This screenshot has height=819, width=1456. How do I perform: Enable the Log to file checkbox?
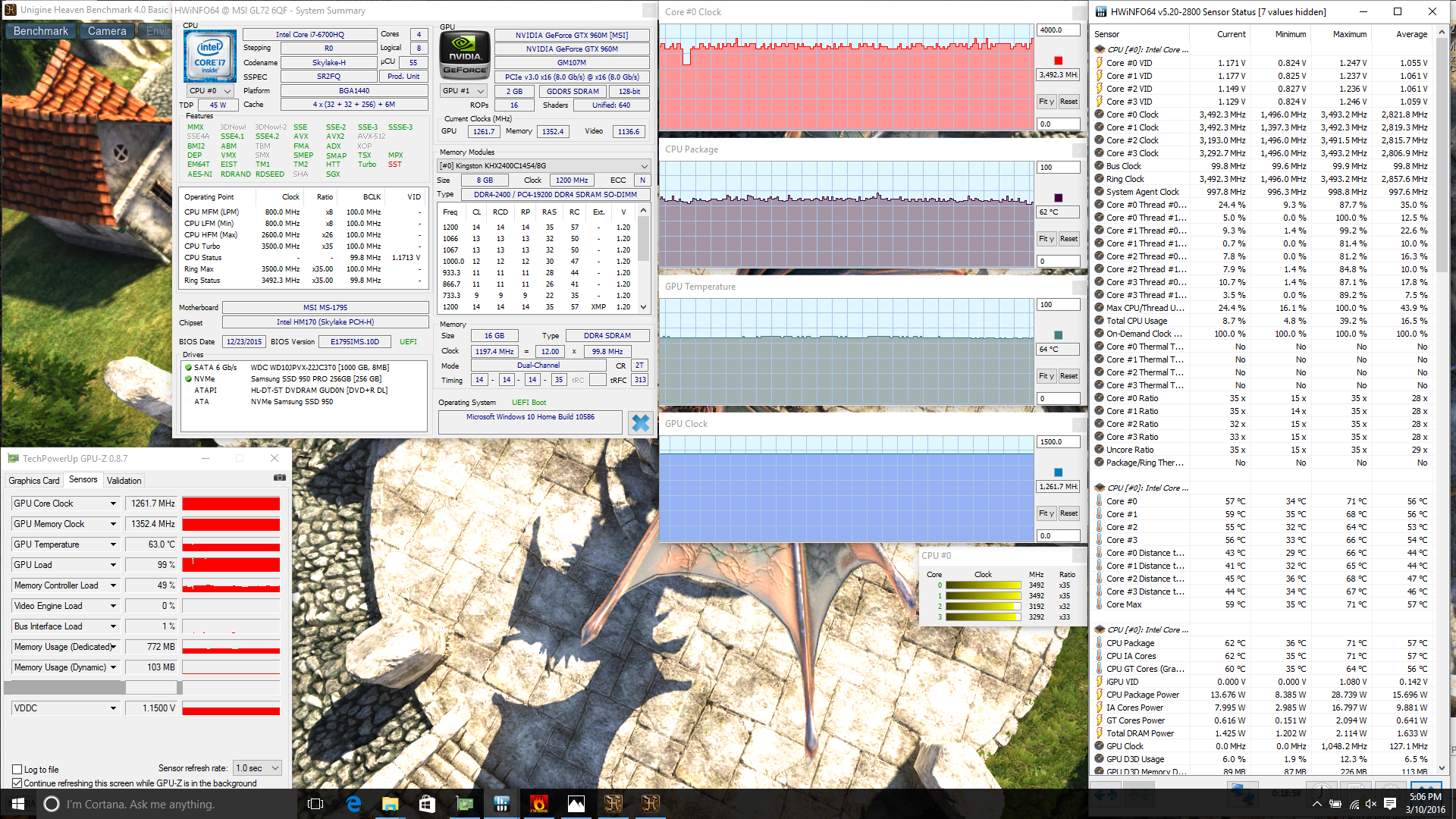17,770
